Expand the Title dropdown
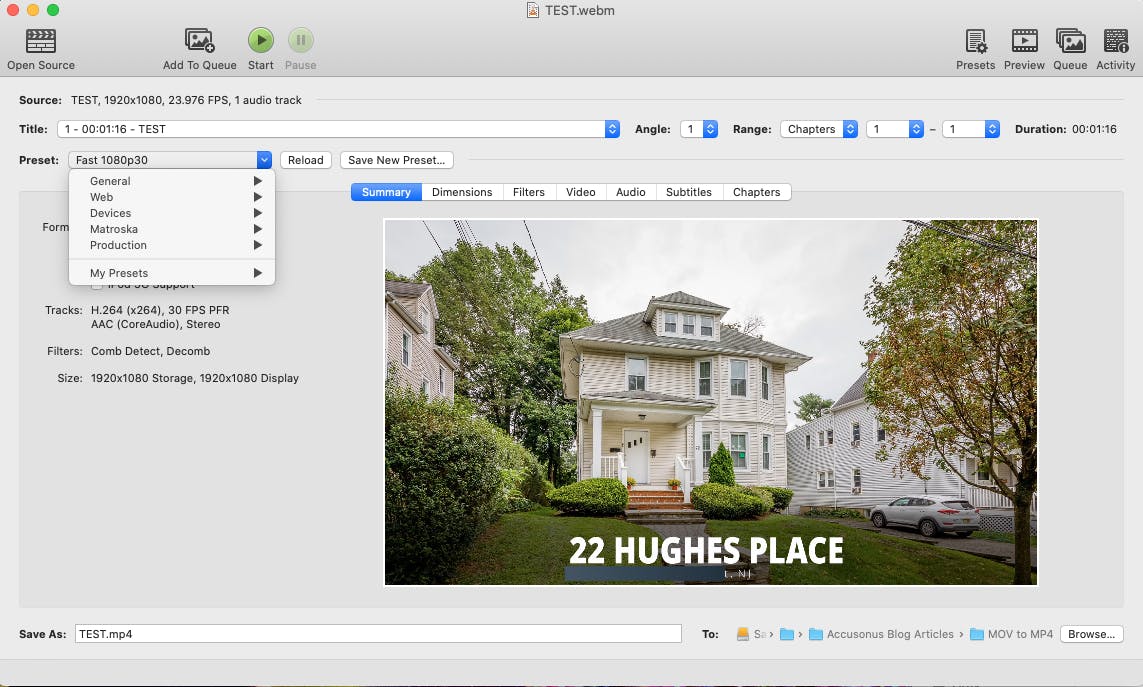Viewport: 1143px width, 687px height. click(x=612, y=129)
